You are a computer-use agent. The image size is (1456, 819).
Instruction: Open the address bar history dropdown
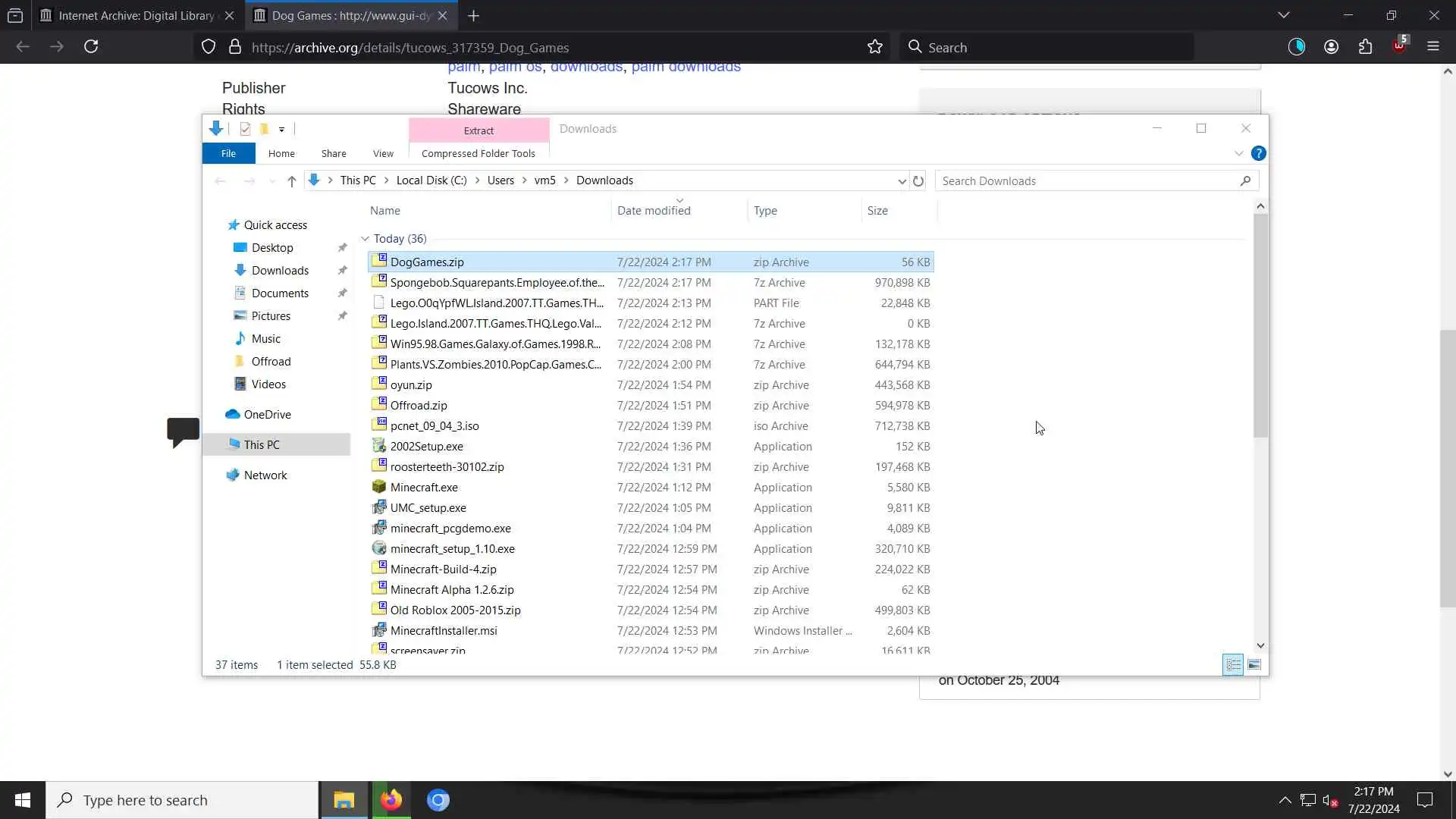901,180
